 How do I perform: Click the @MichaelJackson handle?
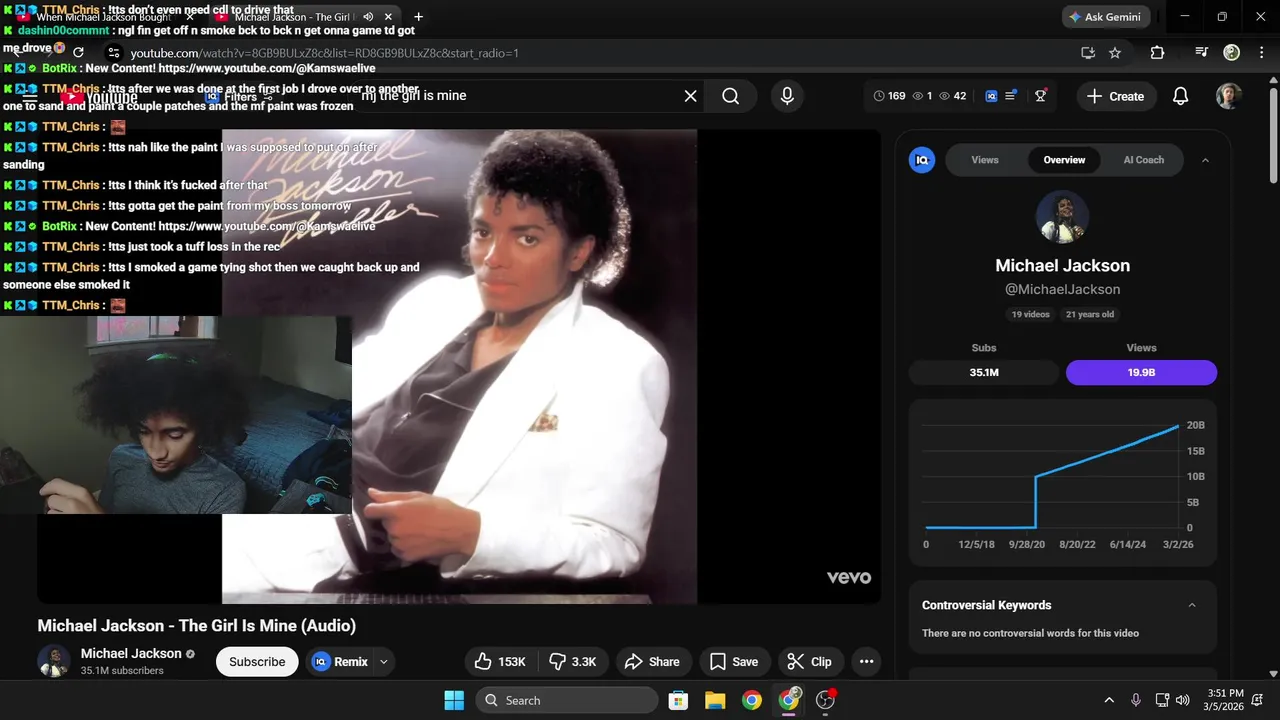click(1062, 289)
